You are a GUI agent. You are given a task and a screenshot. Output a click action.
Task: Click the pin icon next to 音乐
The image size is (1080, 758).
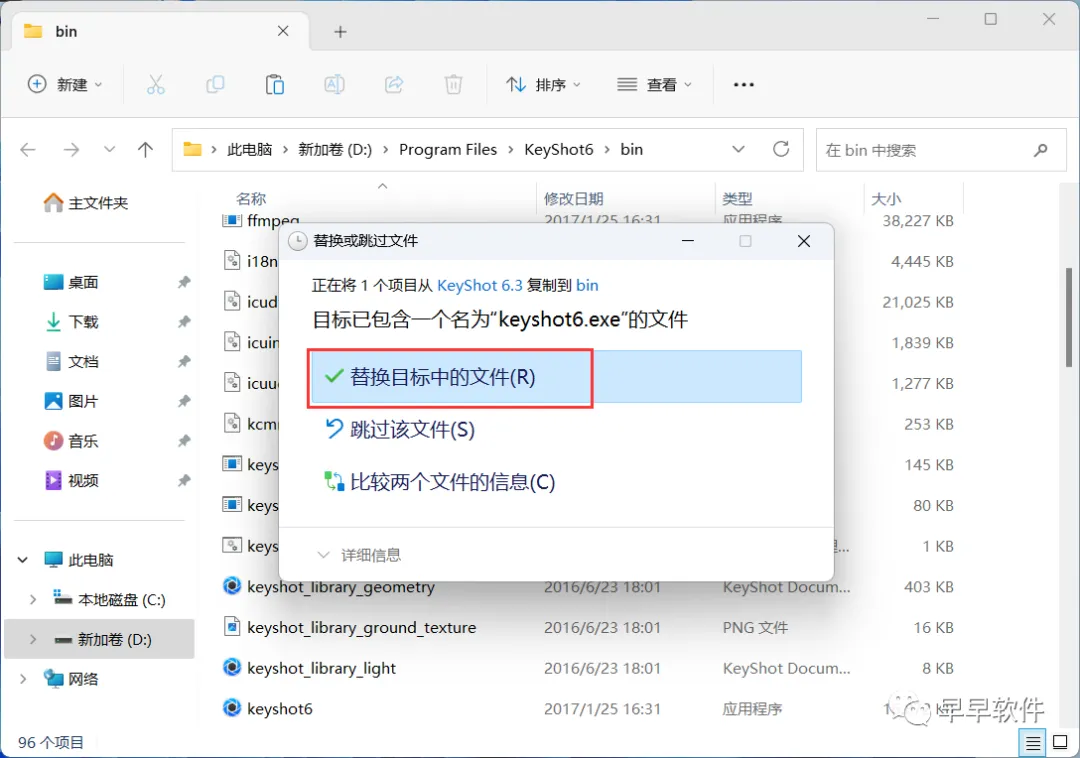184,441
